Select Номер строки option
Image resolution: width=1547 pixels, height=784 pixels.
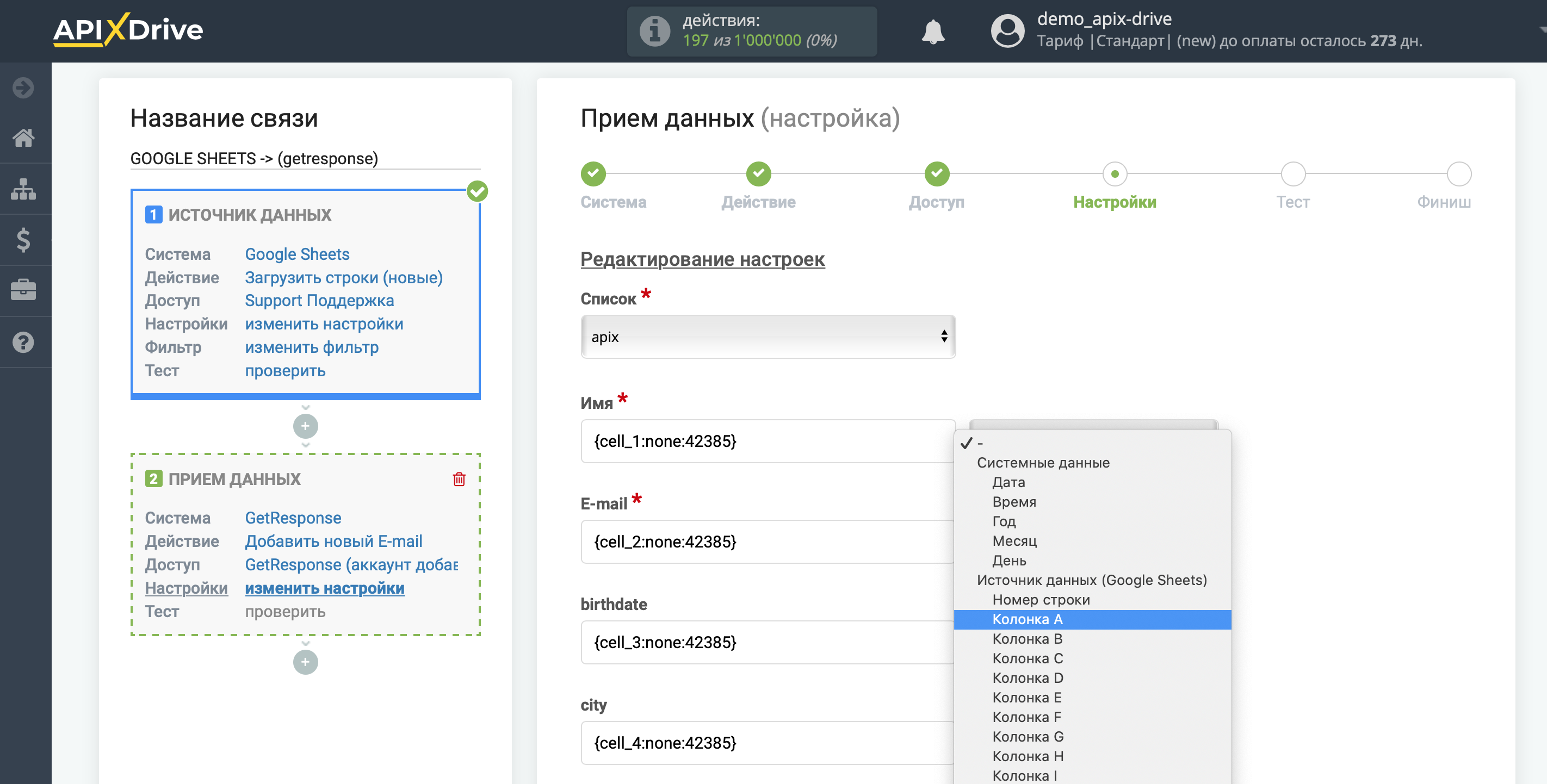(1092, 600)
